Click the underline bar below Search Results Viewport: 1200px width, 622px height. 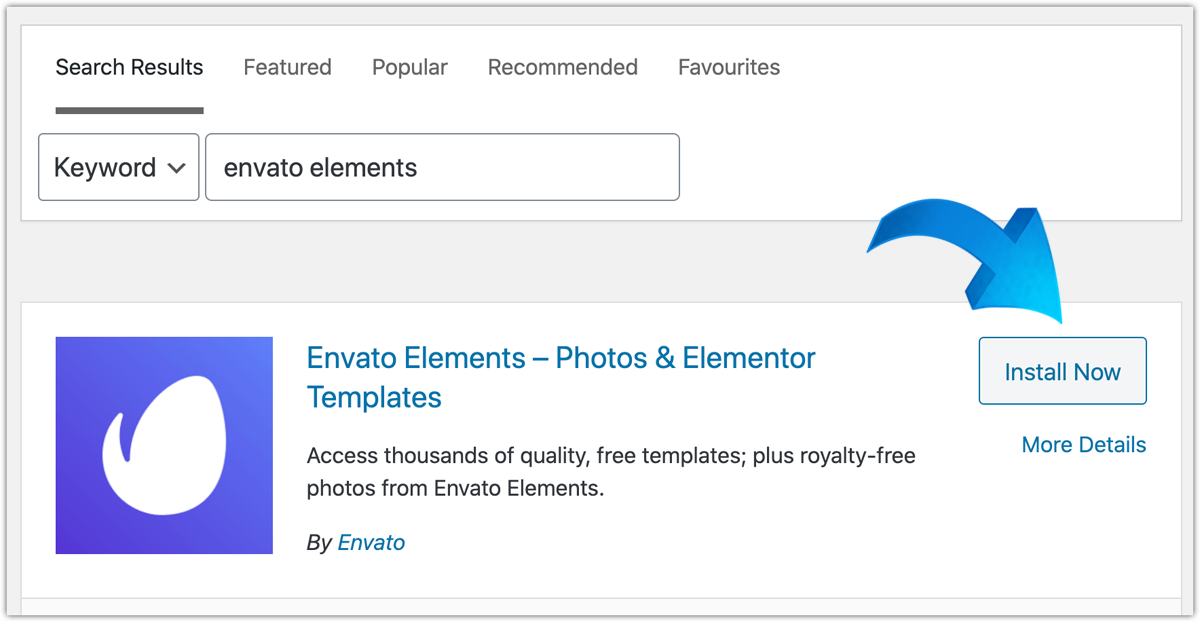tap(129, 110)
